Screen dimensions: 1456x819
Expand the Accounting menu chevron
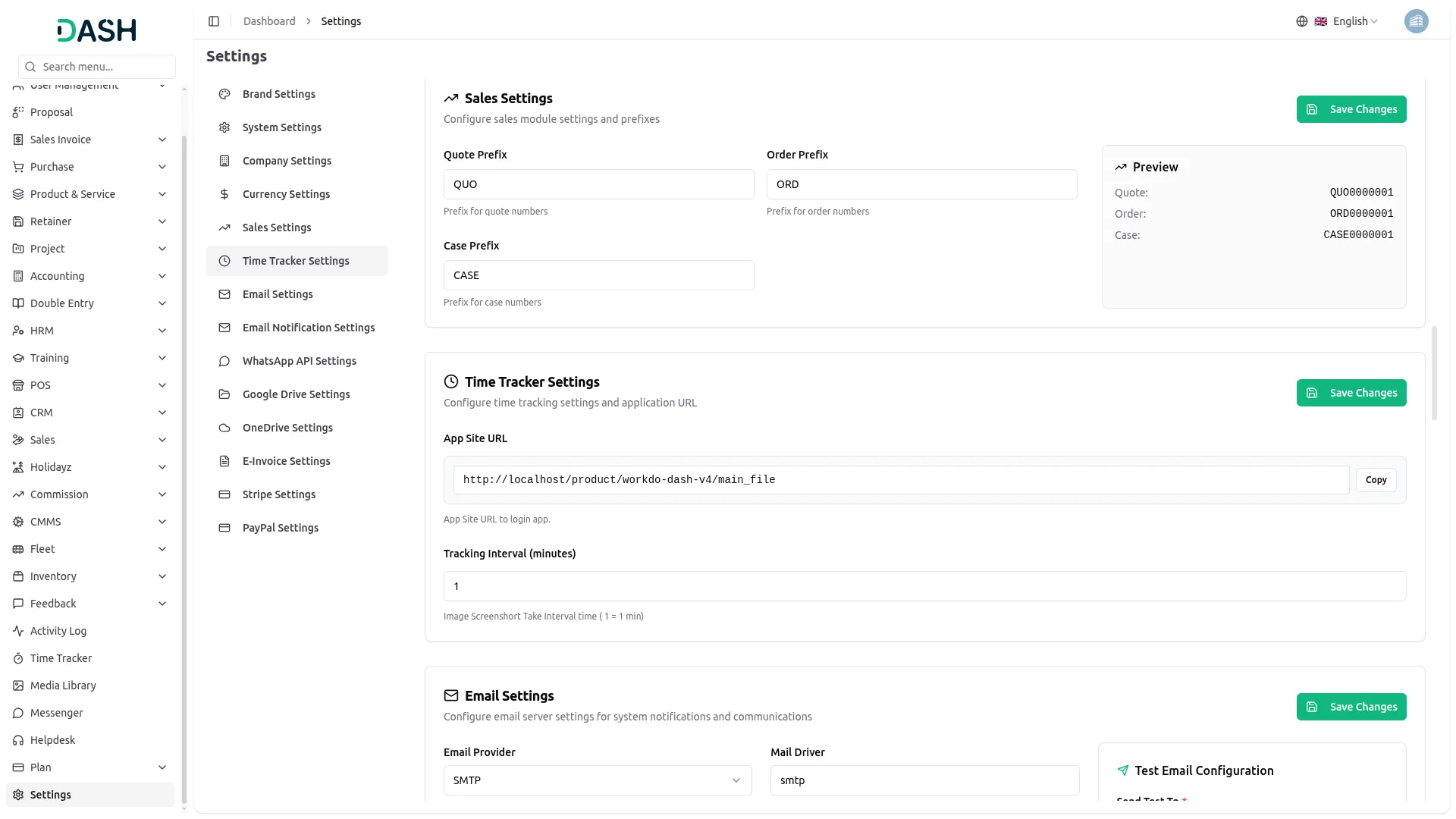(x=162, y=276)
